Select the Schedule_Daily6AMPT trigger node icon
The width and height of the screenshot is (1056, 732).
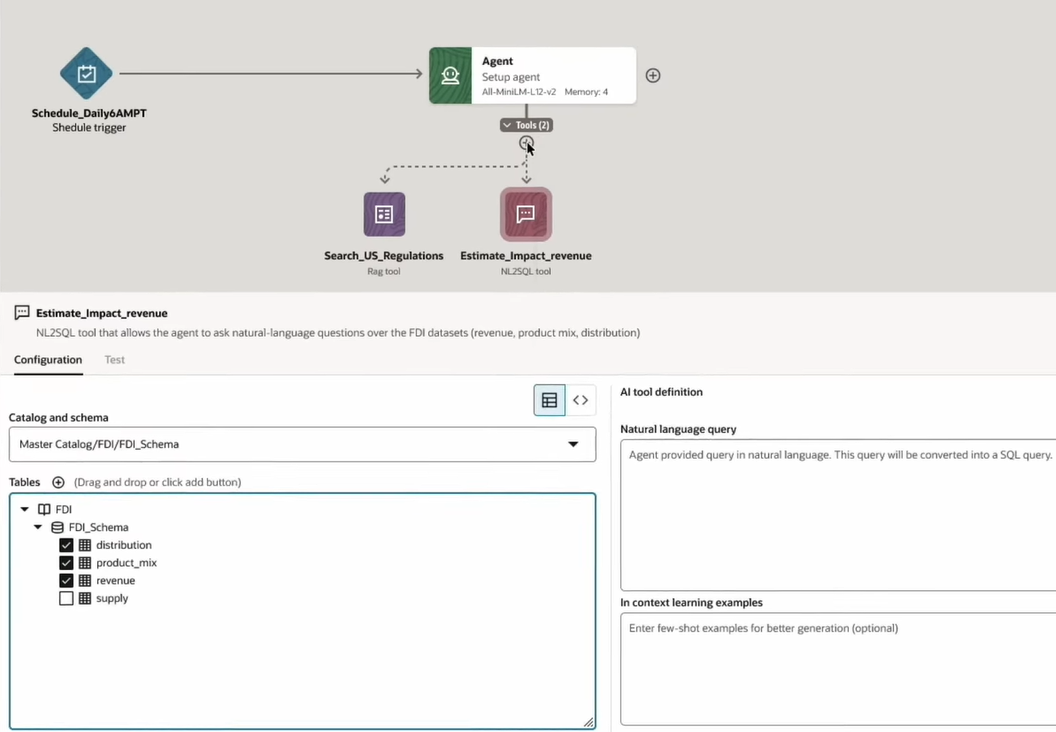pos(86,73)
